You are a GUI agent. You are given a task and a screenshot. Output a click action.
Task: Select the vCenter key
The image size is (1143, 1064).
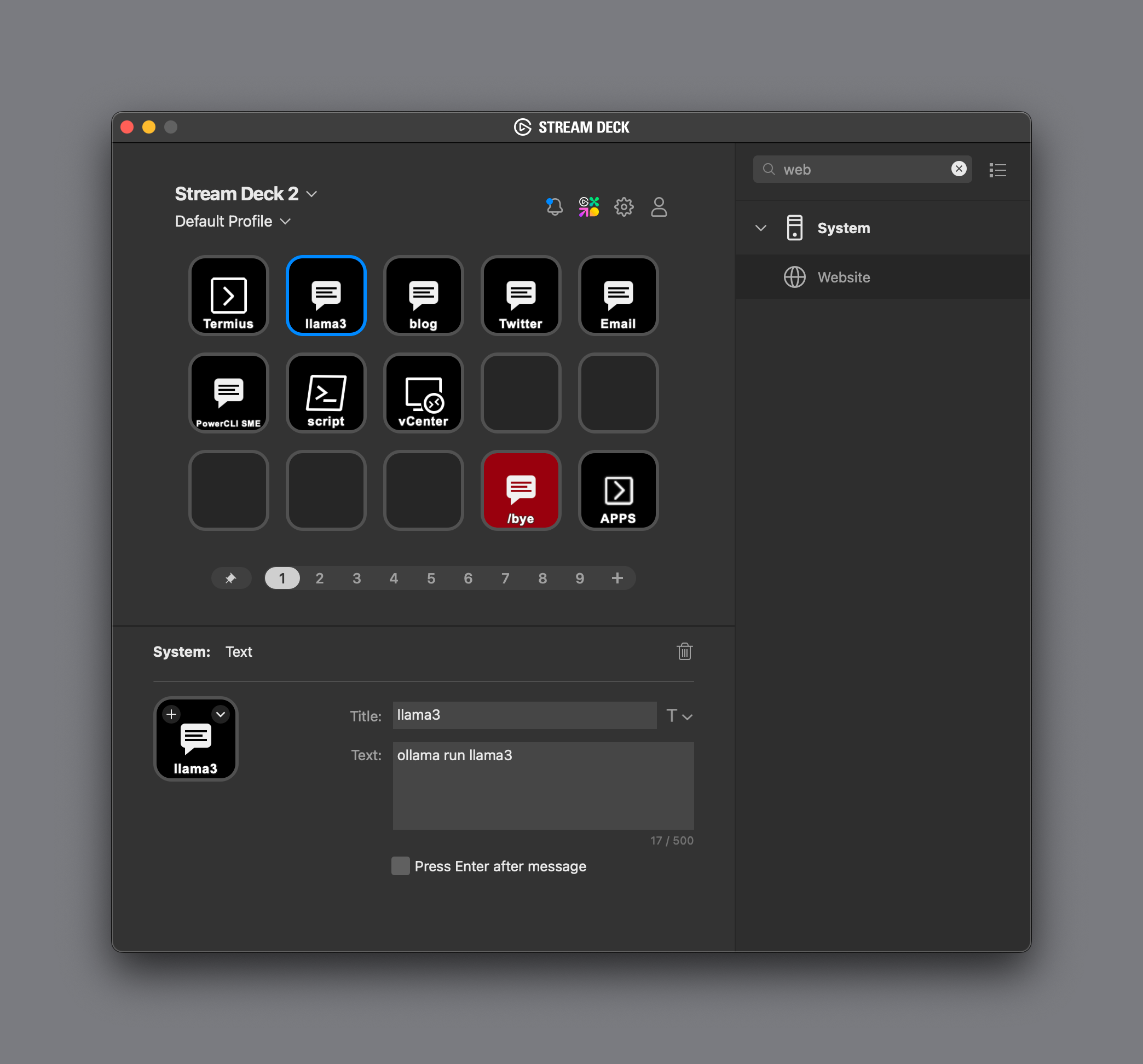pyautogui.click(x=423, y=393)
